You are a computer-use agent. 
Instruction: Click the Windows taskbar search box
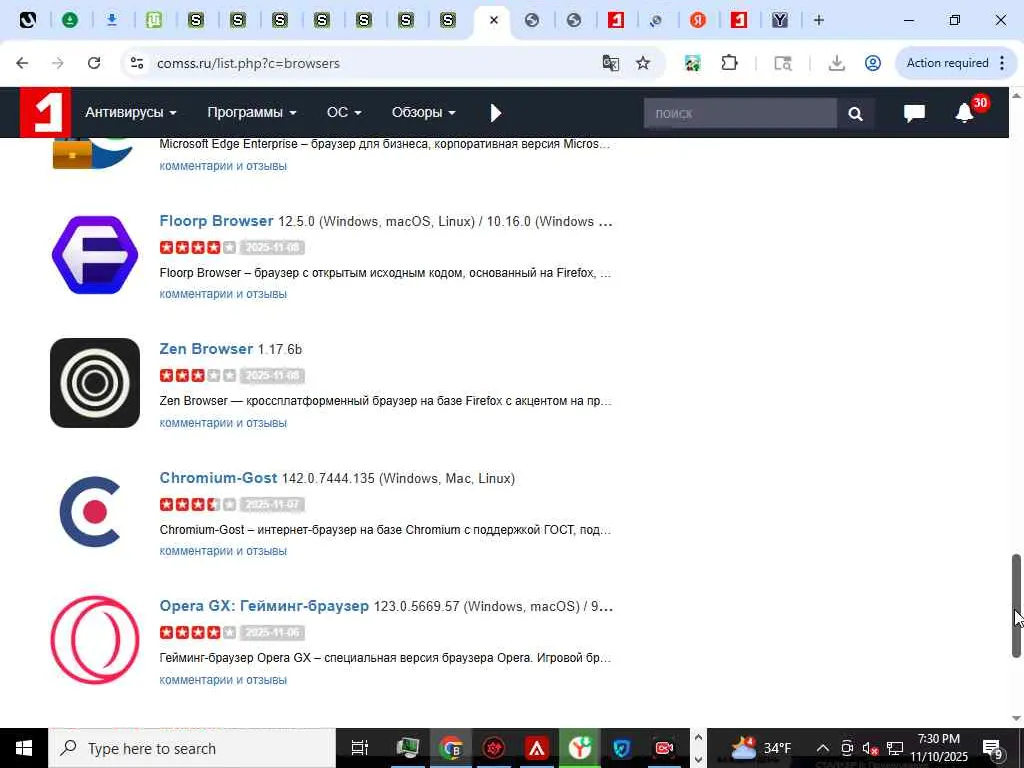click(x=192, y=748)
